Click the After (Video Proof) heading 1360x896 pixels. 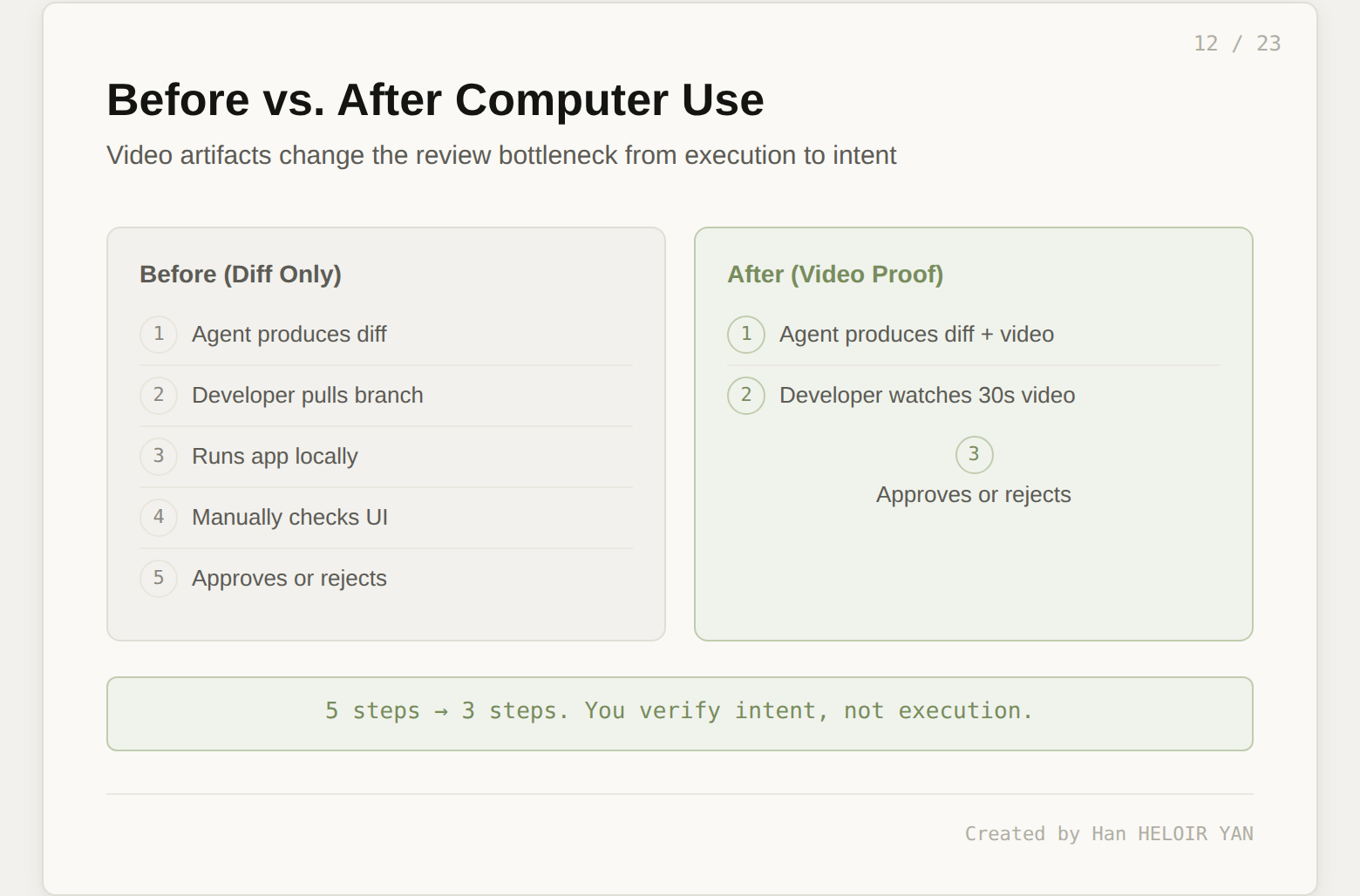click(x=835, y=275)
